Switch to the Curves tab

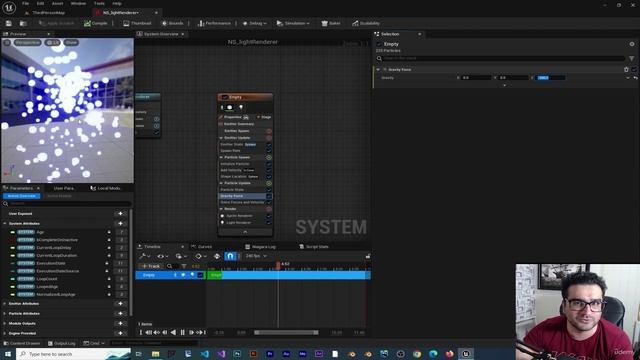pyautogui.click(x=201, y=247)
